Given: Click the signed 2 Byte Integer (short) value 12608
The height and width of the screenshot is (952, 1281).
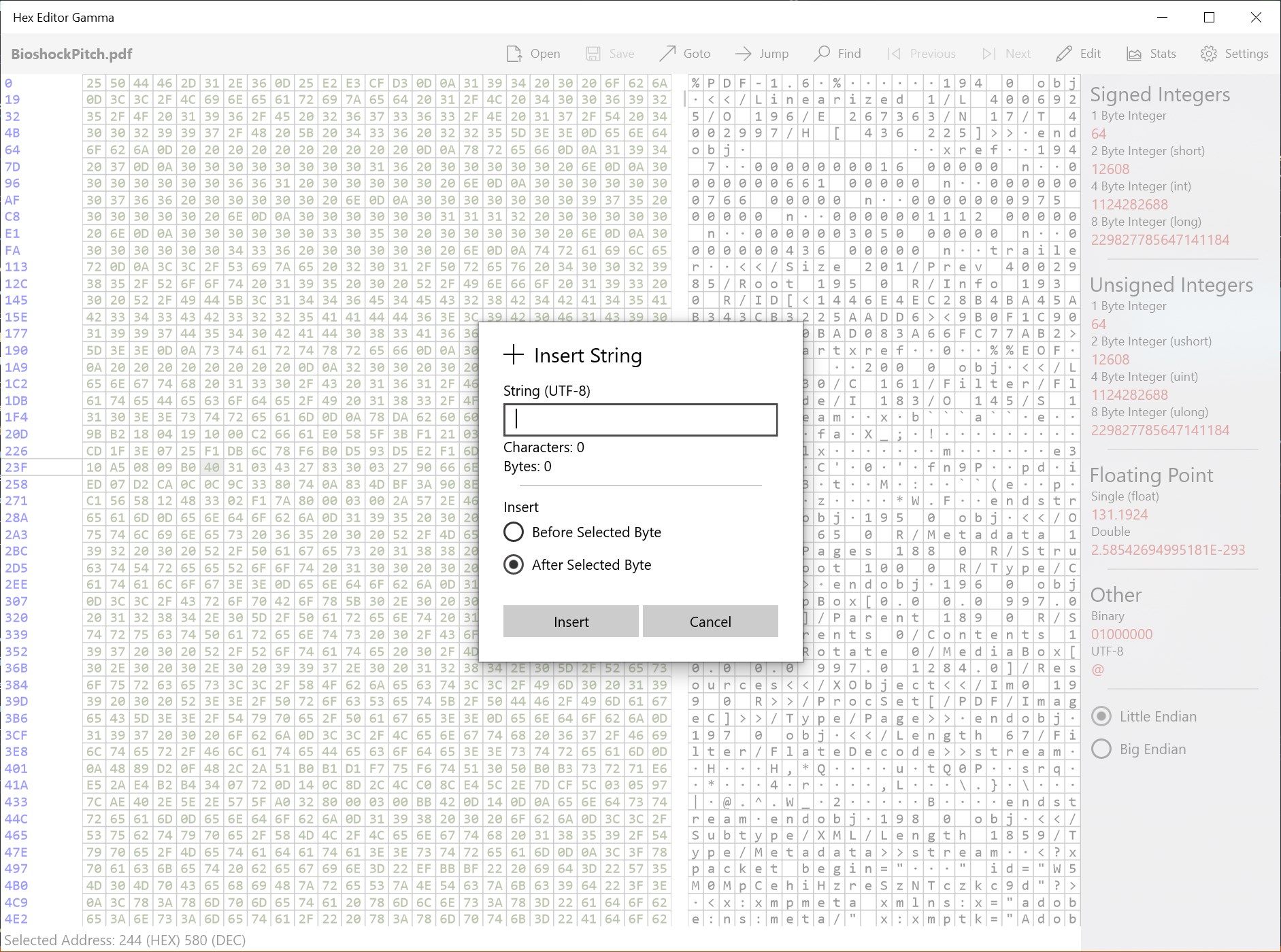Looking at the screenshot, I should [1110, 169].
